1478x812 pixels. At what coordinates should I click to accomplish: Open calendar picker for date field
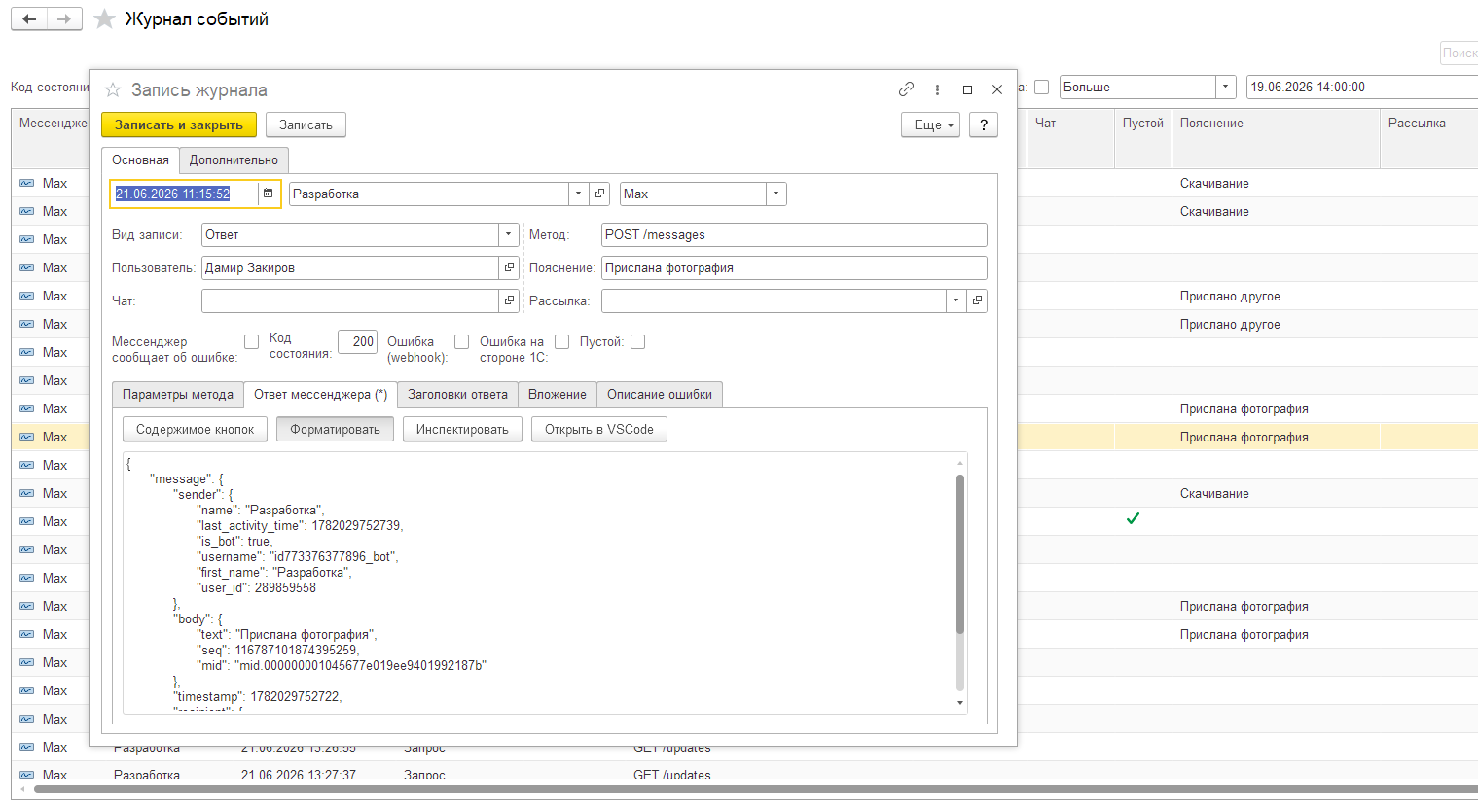tap(269, 194)
